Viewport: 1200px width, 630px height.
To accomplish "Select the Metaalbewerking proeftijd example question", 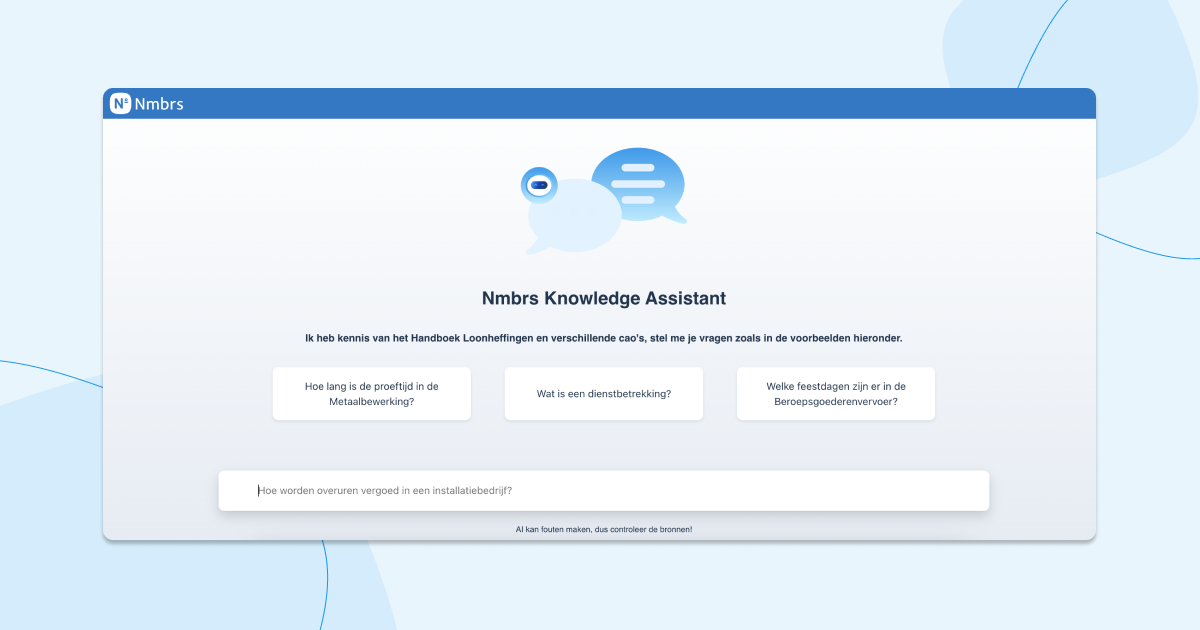I will 372,394.
